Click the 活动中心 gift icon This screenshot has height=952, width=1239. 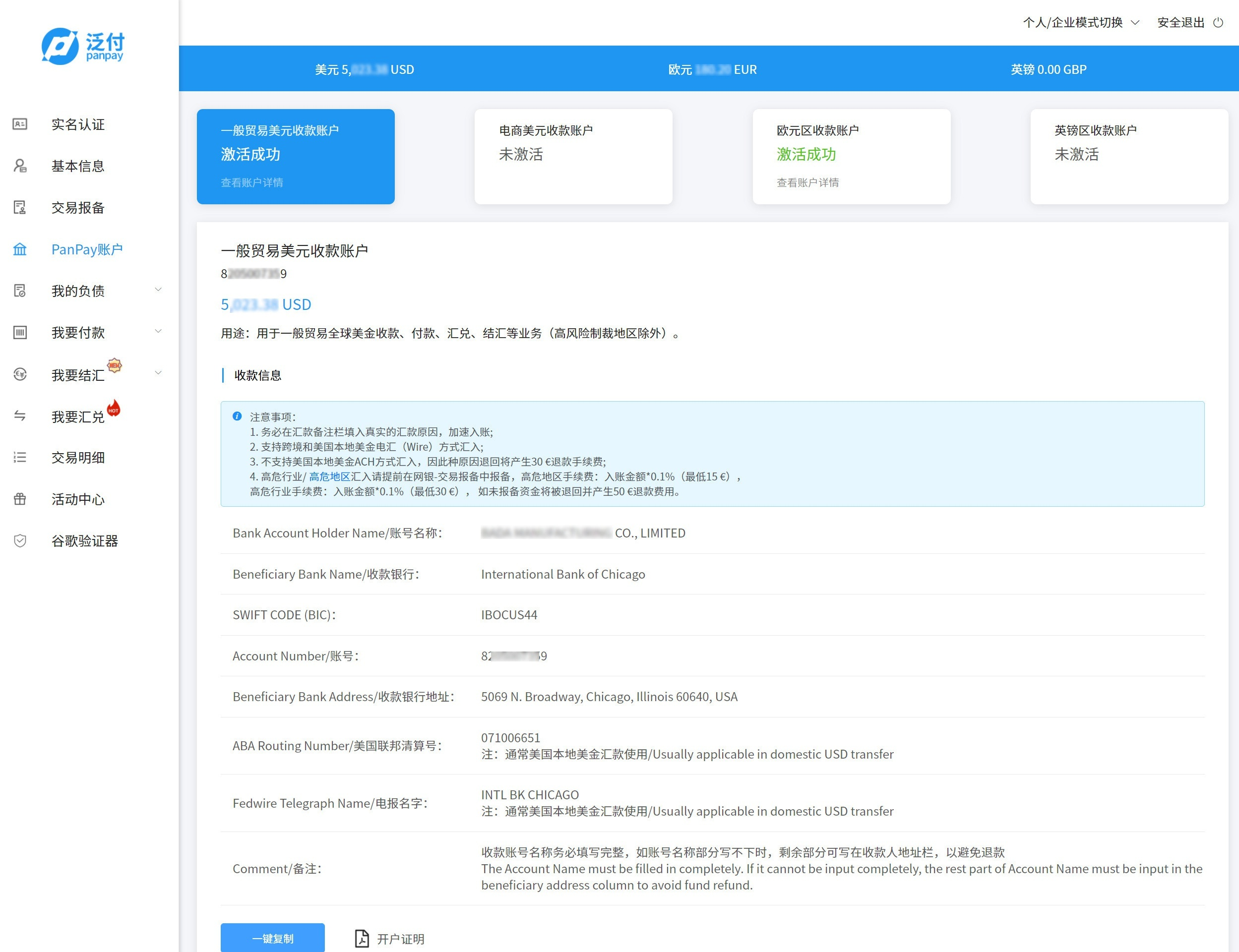20,499
